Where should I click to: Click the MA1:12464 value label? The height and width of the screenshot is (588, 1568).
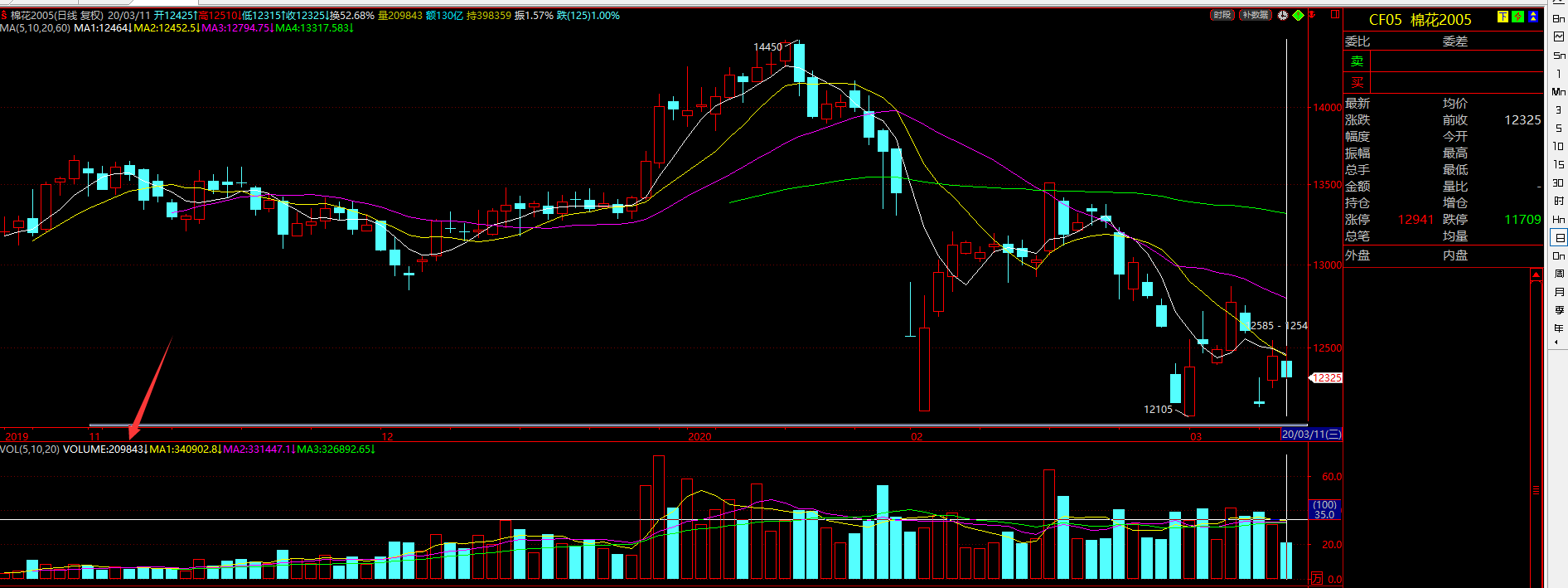(102, 28)
